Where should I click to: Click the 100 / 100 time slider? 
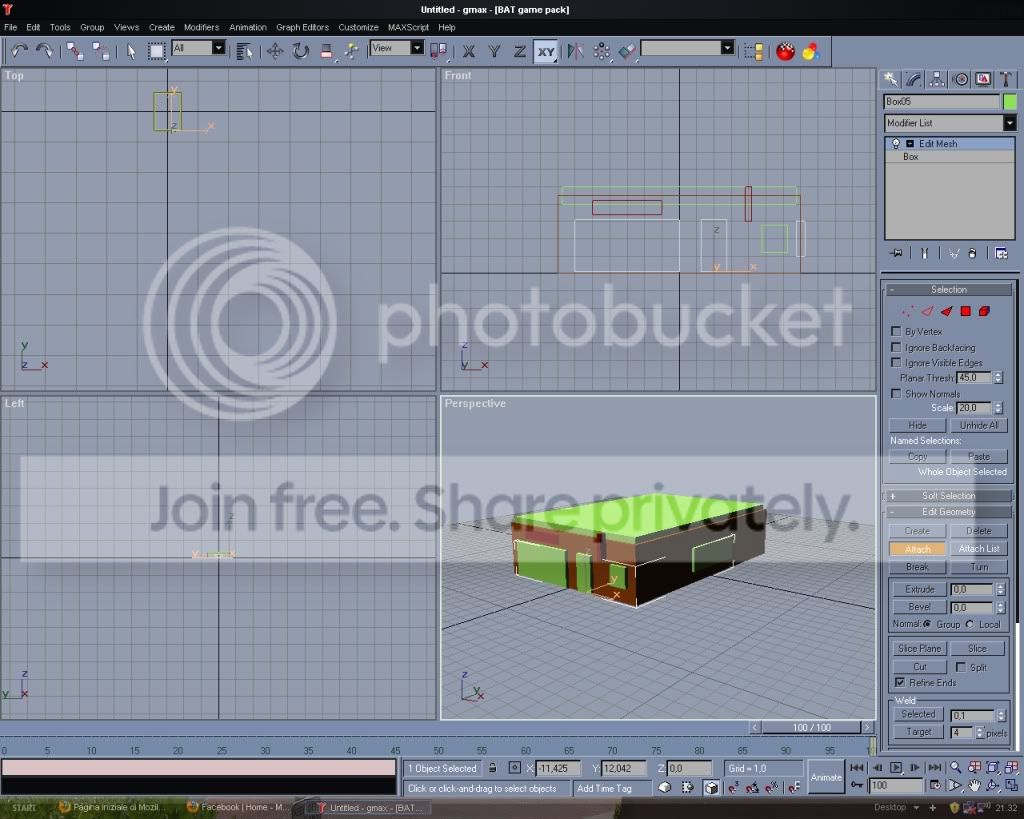click(812, 727)
